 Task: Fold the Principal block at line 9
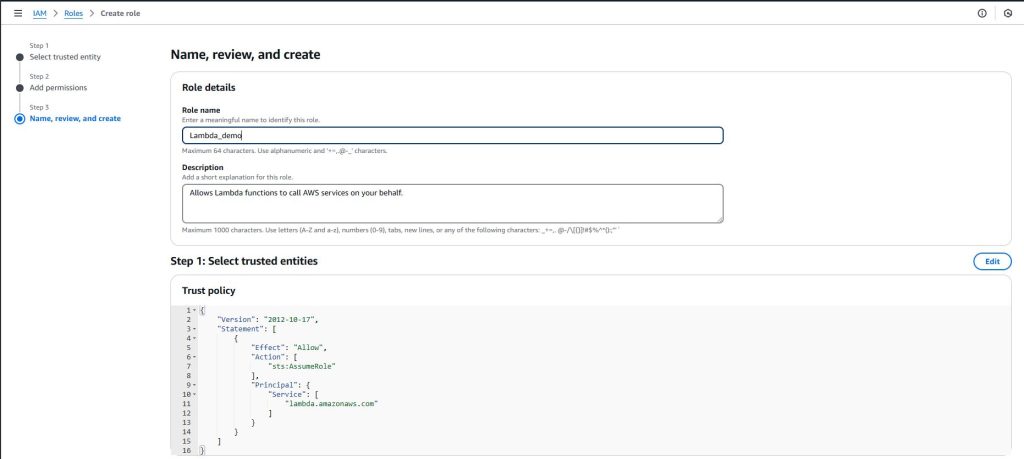[194, 384]
